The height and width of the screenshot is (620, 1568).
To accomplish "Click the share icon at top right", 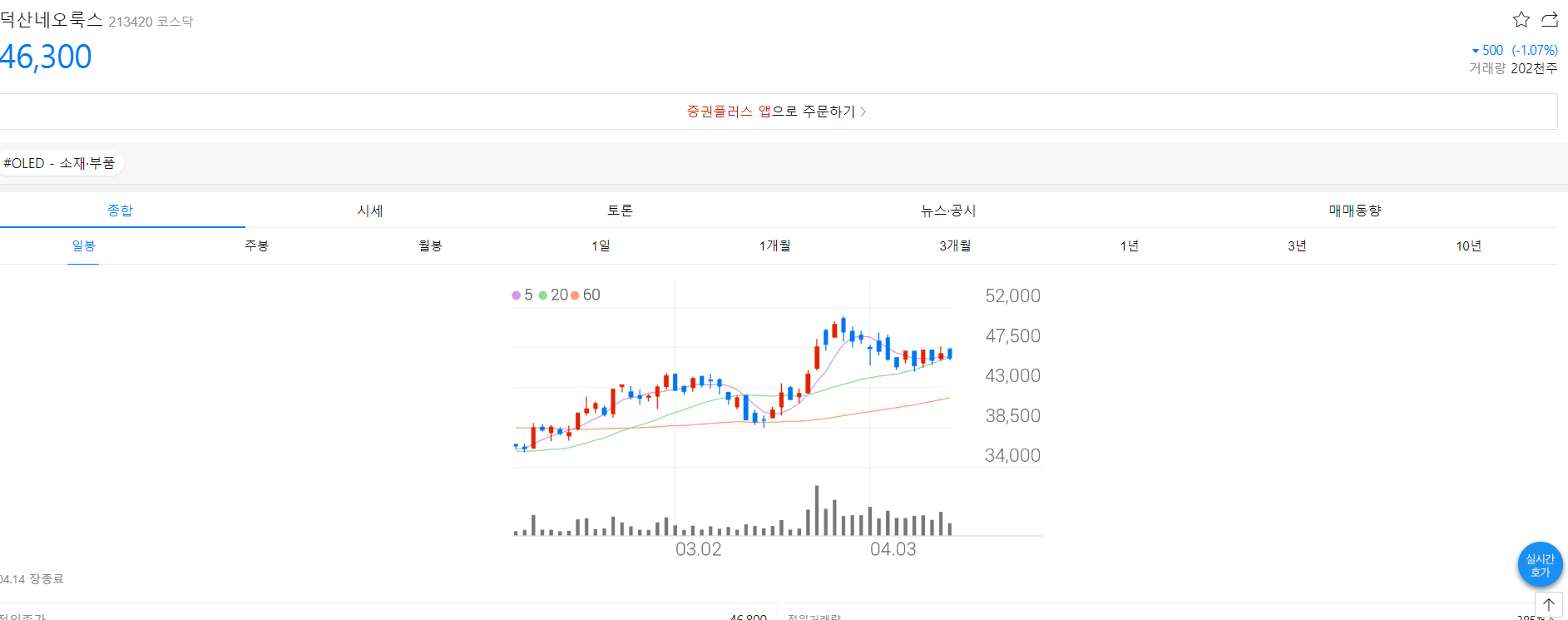I will [x=1550, y=19].
